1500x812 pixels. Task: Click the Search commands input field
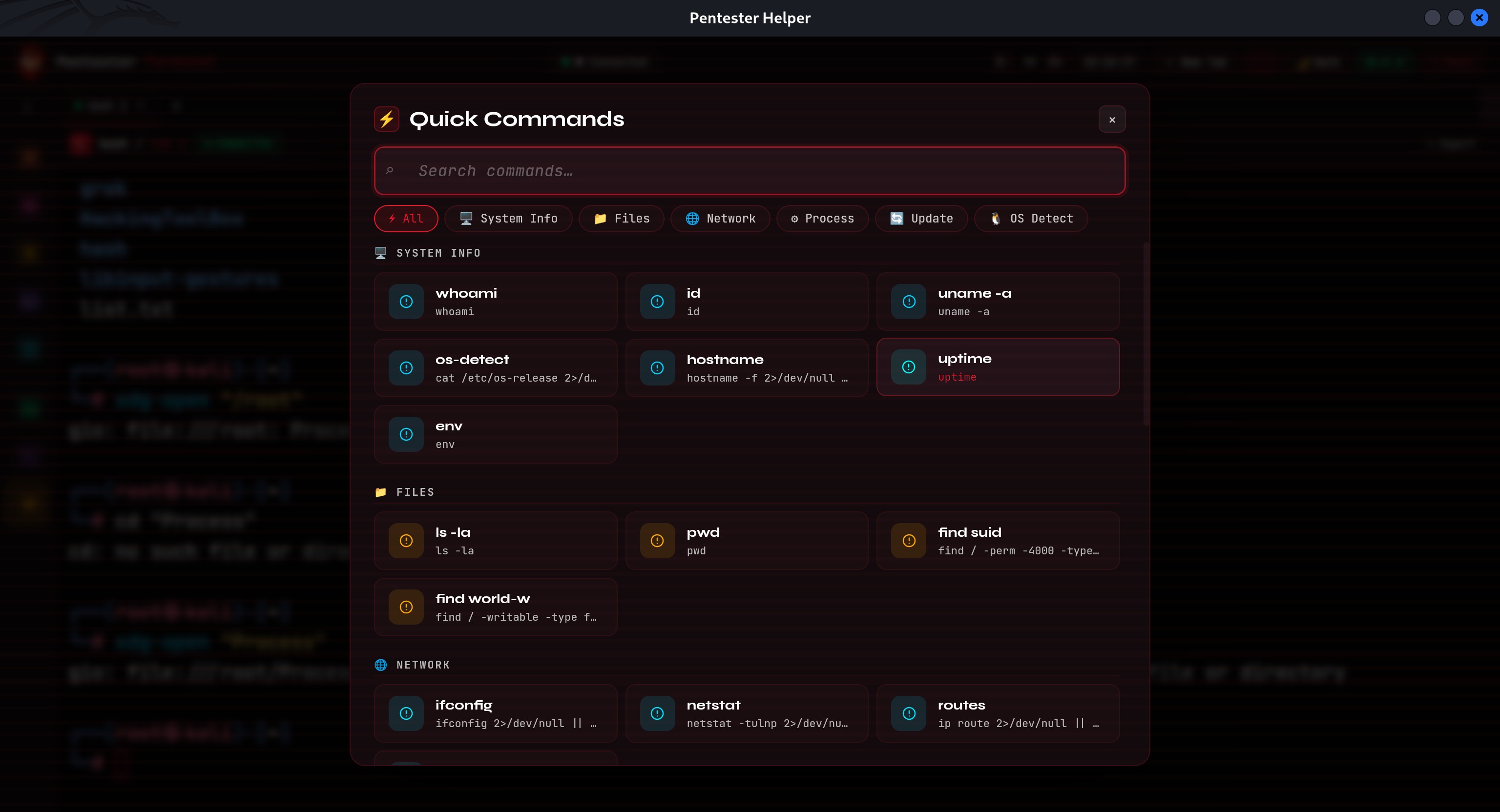point(750,170)
